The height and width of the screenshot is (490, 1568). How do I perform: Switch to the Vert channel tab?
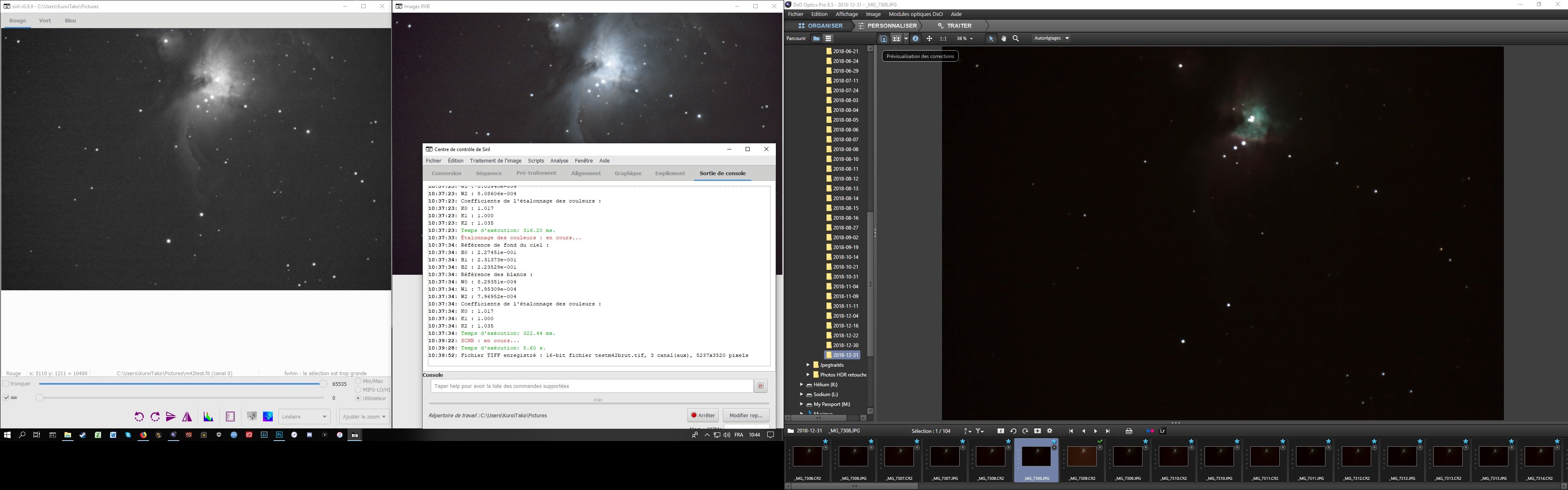[45, 21]
